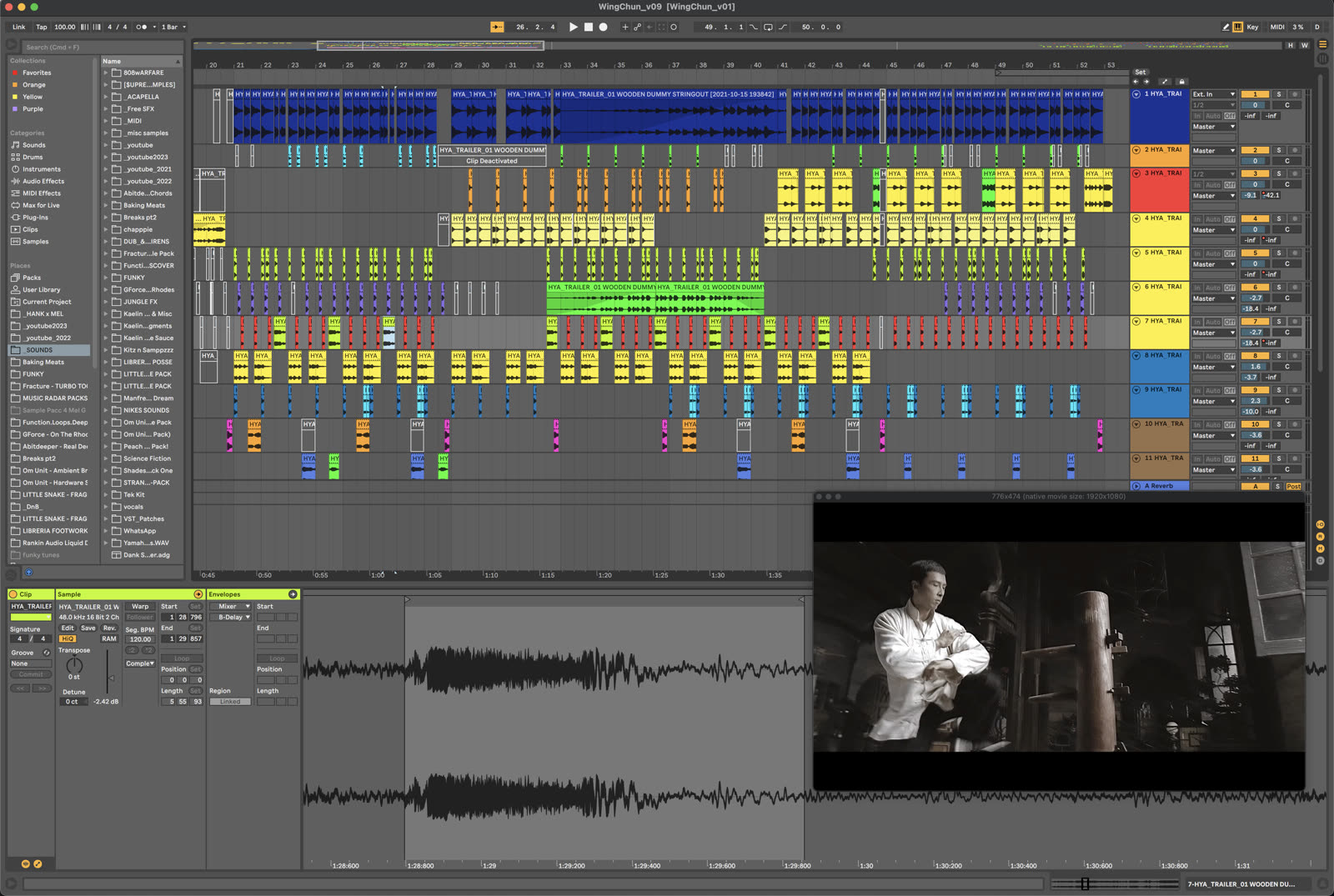This screenshot has width=1334, height=896.
Task: Switch to Session View selector icon
Action: click(x=1322, y=59)
